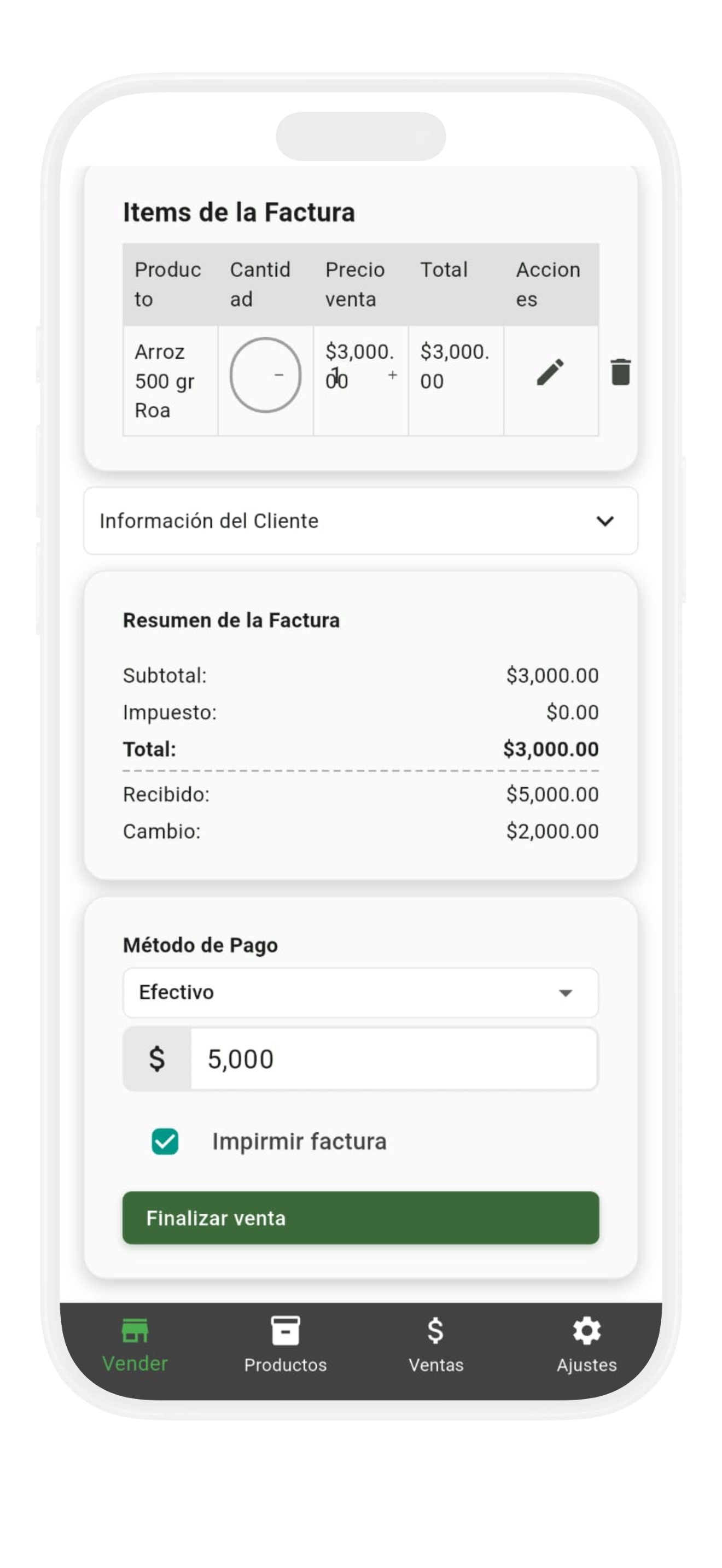Screen dimensions: 722x1568
Task: Click the Precio venta column header
Action: (356, 284)
